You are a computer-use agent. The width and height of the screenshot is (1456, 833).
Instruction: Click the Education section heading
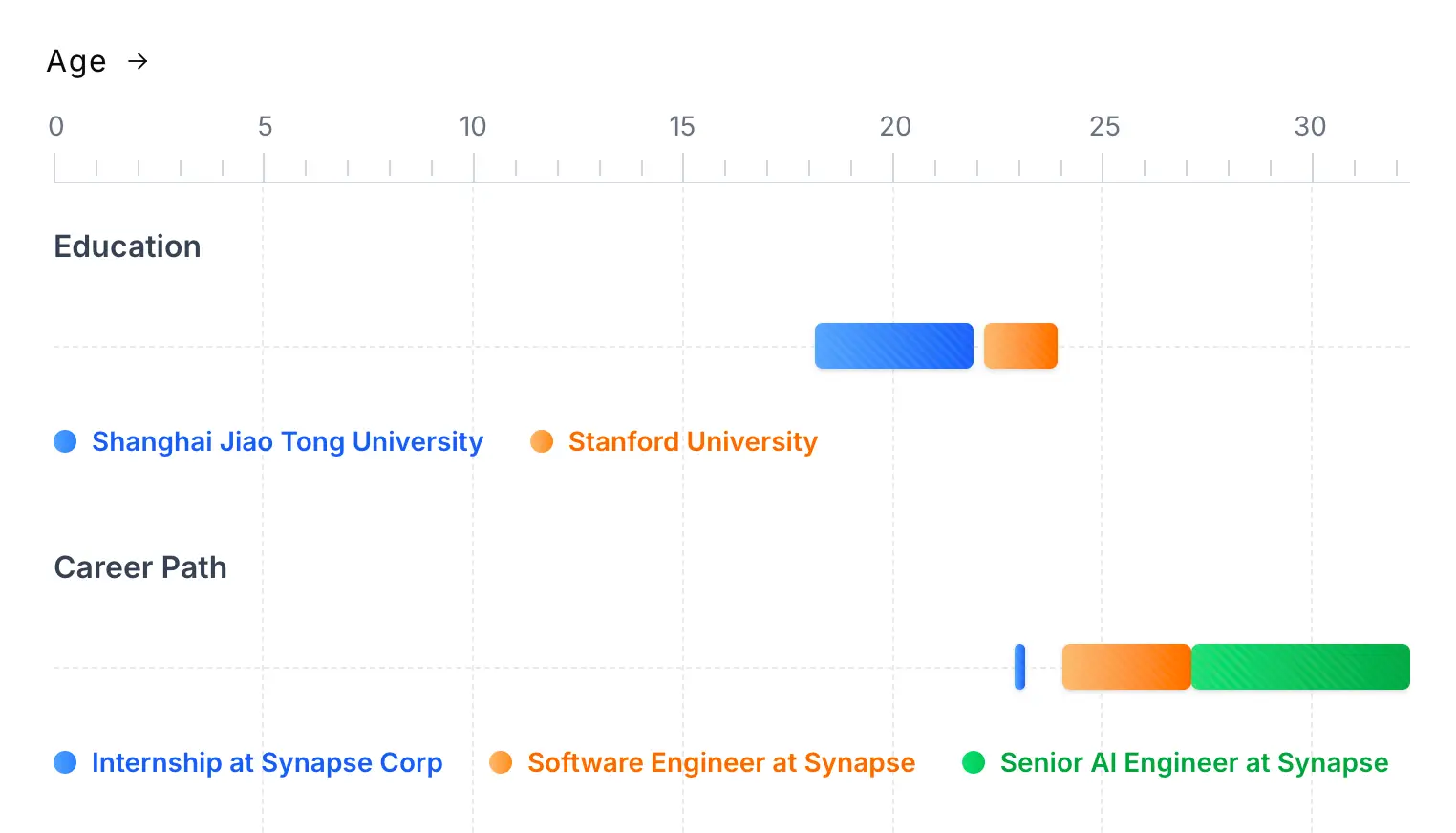[127, 246]
